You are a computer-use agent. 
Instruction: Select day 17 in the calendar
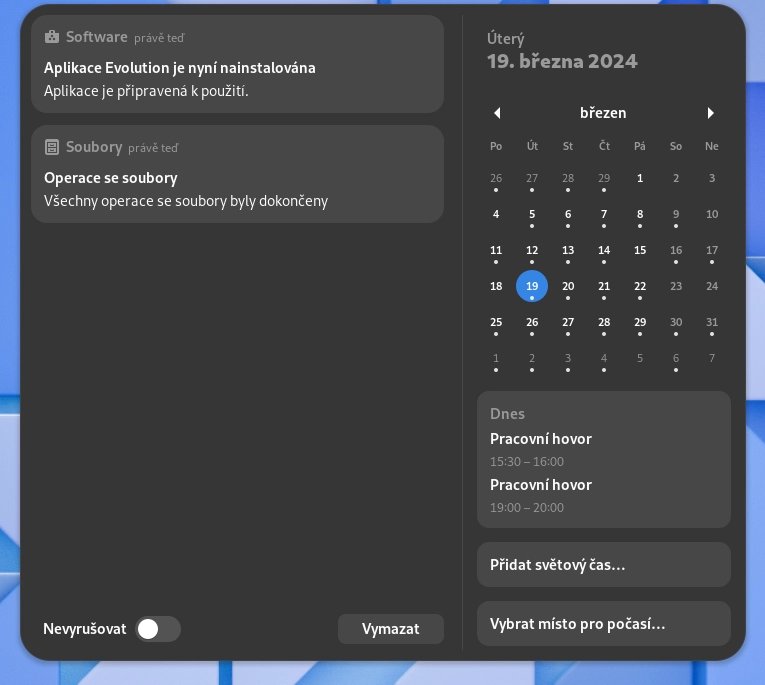click(712, 250)
